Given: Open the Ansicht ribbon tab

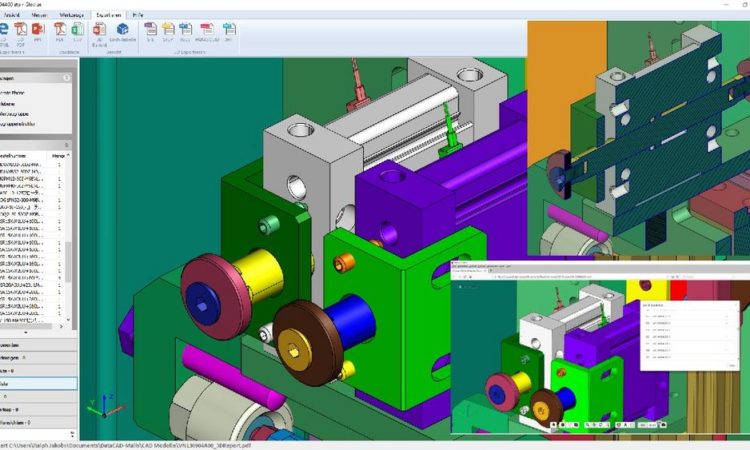Looking at the screenshot, I should pyautogui.click(x=14, y=16).
